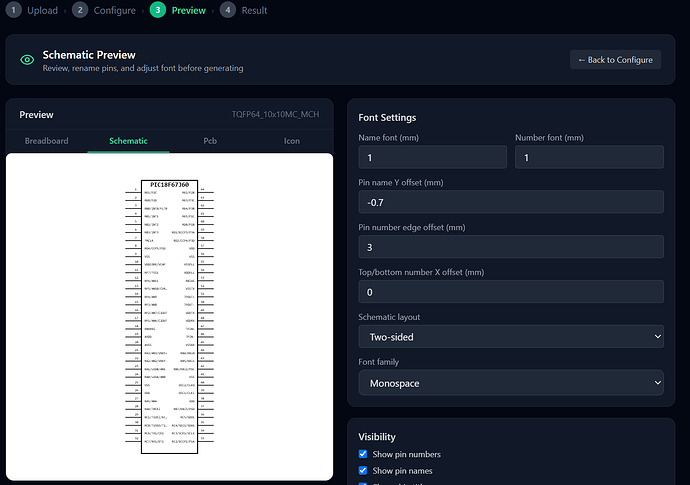Switch to the Breadboard tab
The height and width of the screenshot is (485, 690).
(x=47, y=141)
